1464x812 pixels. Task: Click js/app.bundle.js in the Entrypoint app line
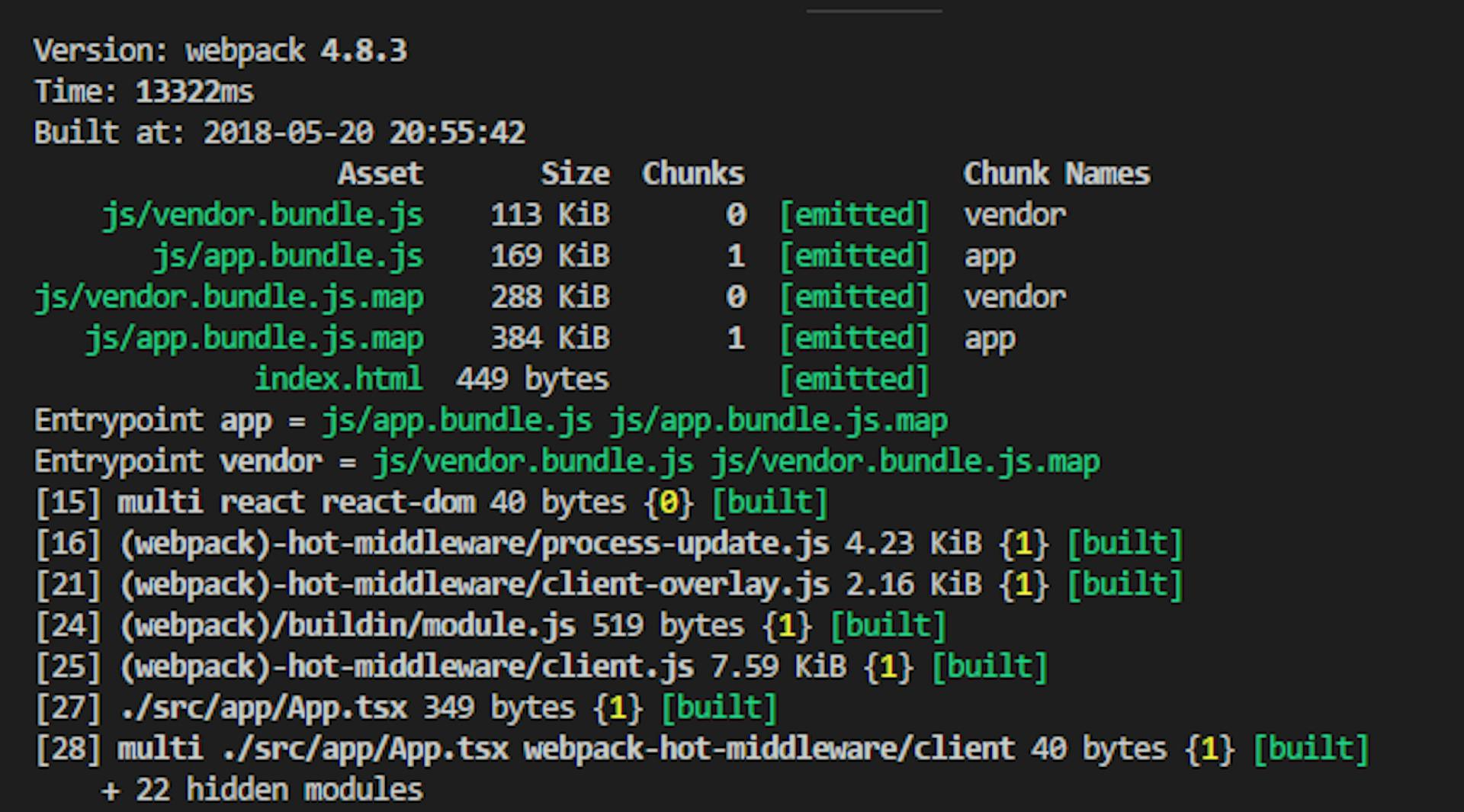click(x=457, y=421)
